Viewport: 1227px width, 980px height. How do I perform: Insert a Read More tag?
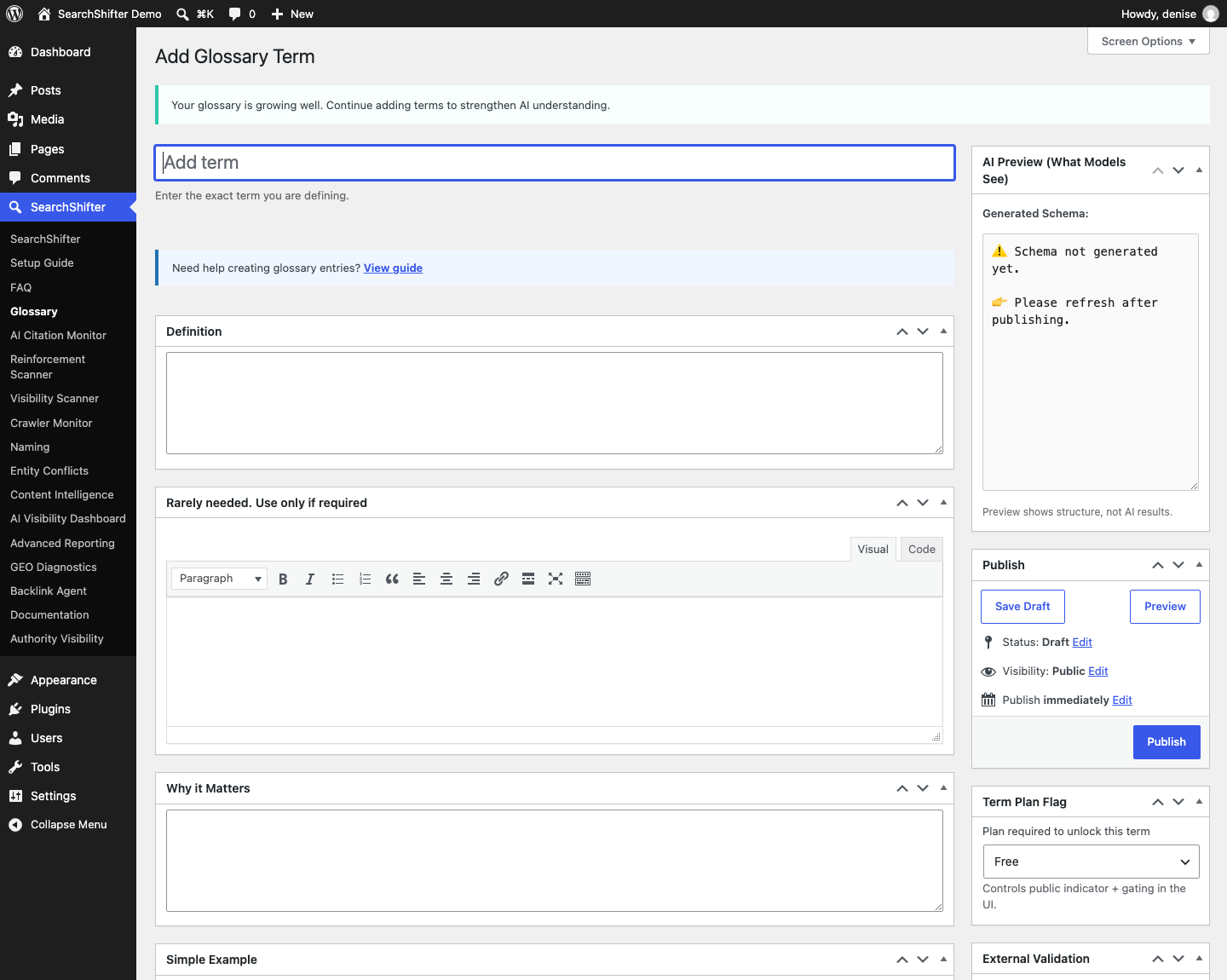pyautogui.click(x=528, y=579)
